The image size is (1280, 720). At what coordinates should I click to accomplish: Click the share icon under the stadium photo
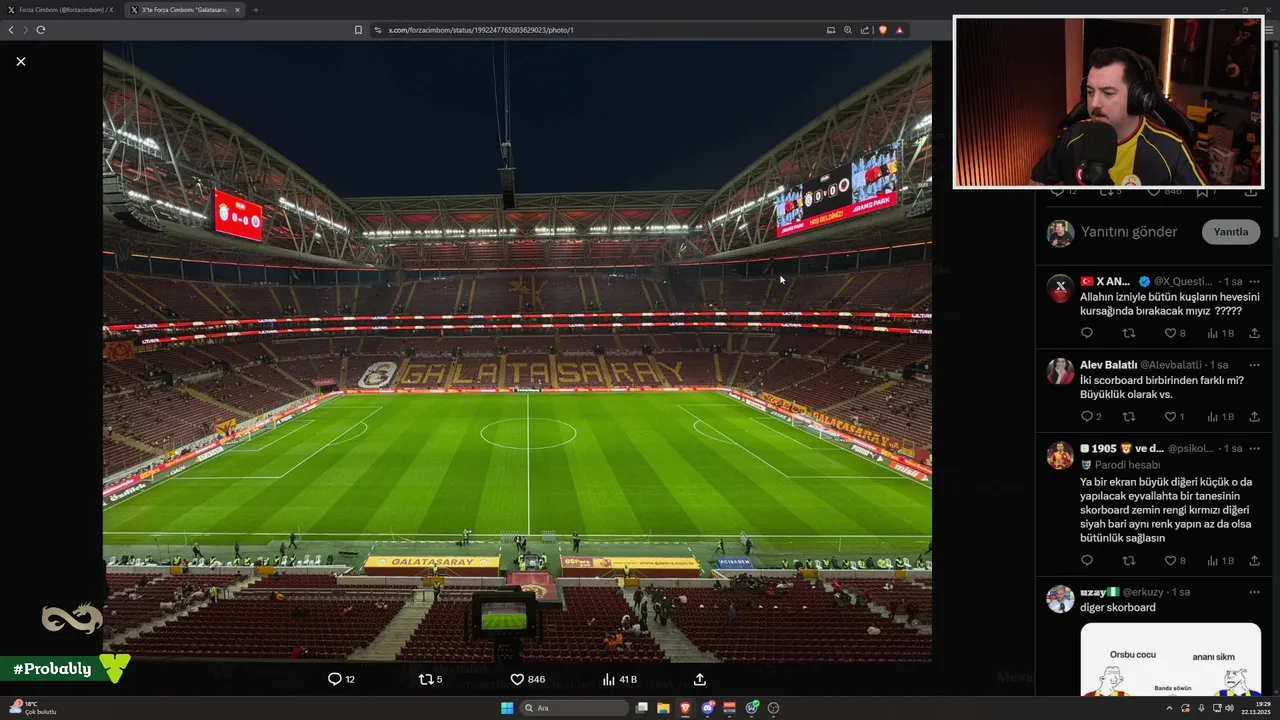pos(700,679)
